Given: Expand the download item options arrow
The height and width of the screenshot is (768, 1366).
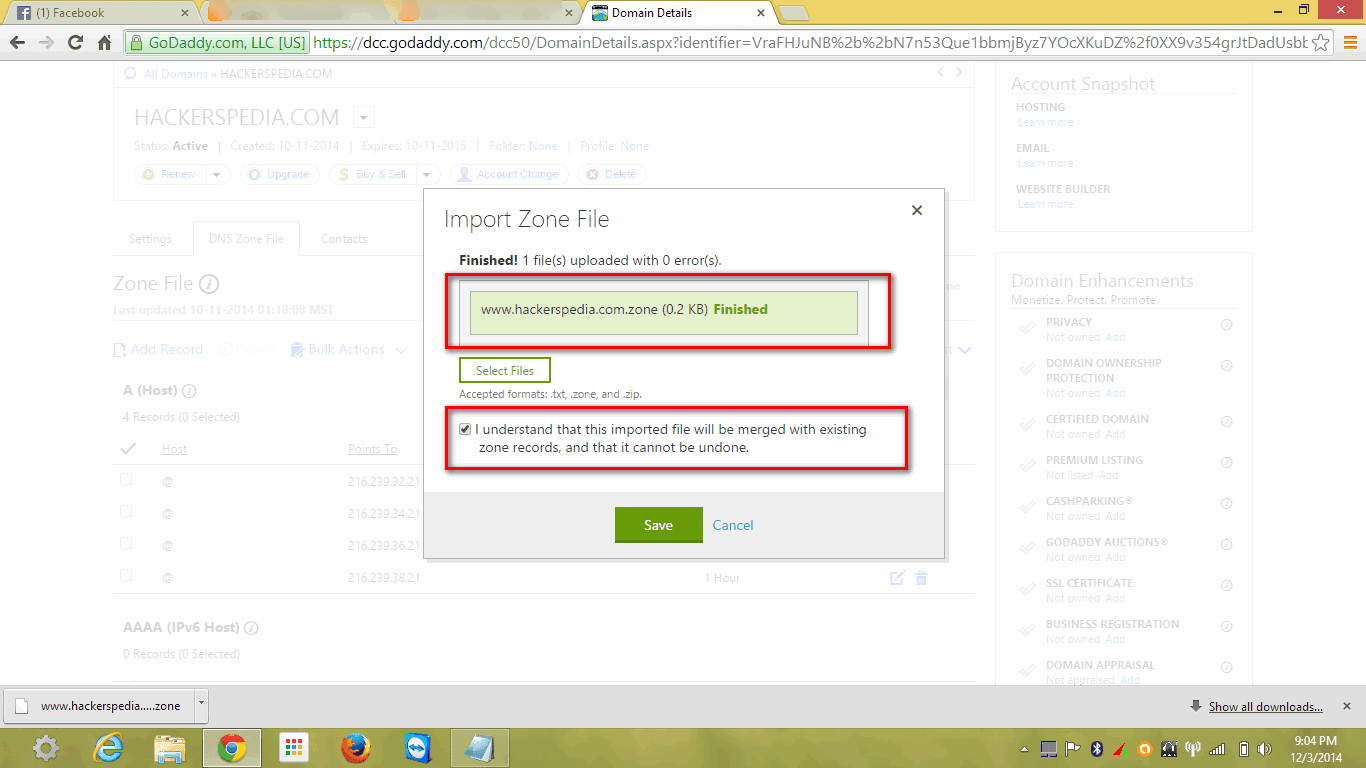Looking at the screenshot, I should (x=201, y=705).
